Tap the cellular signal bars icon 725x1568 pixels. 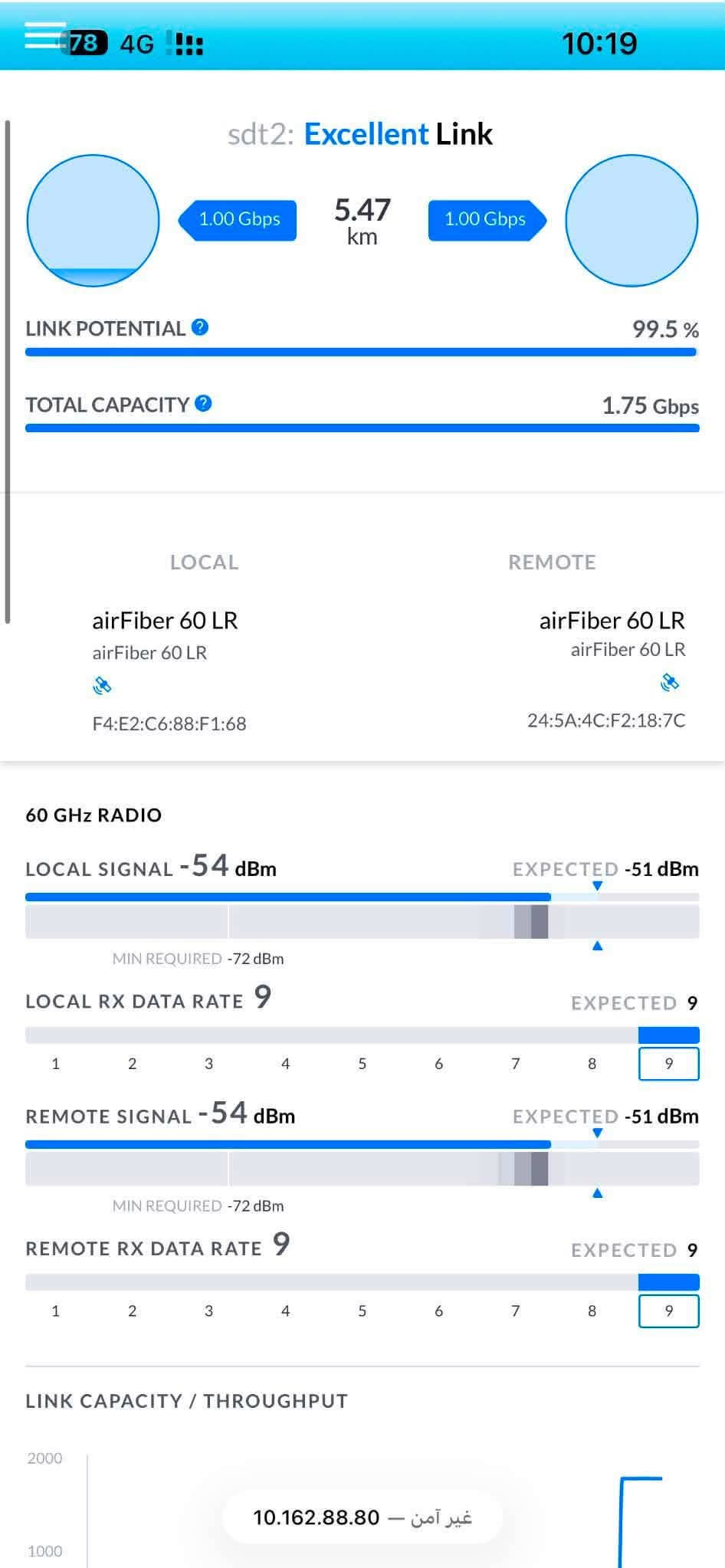coord(185,44)
